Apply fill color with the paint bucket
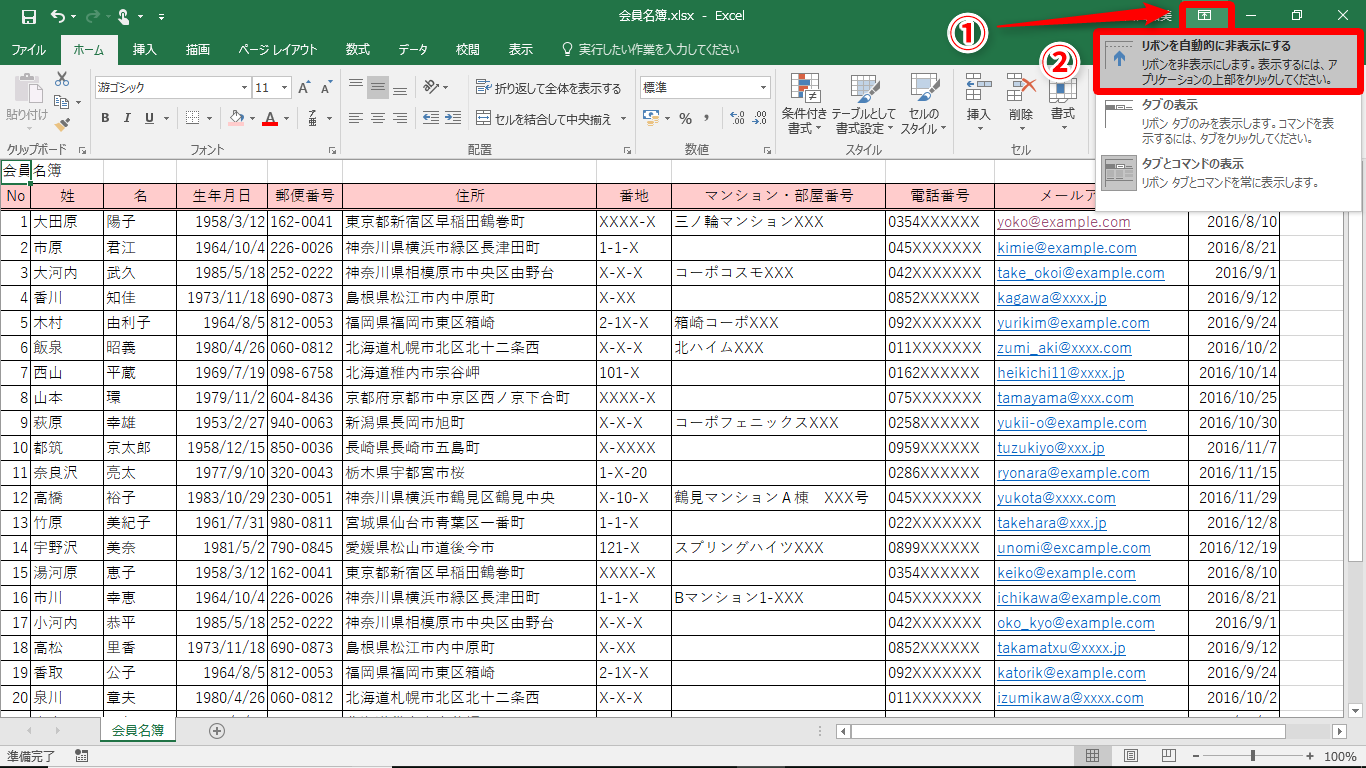The image size is (1366, 768). (x=237, y=118)
